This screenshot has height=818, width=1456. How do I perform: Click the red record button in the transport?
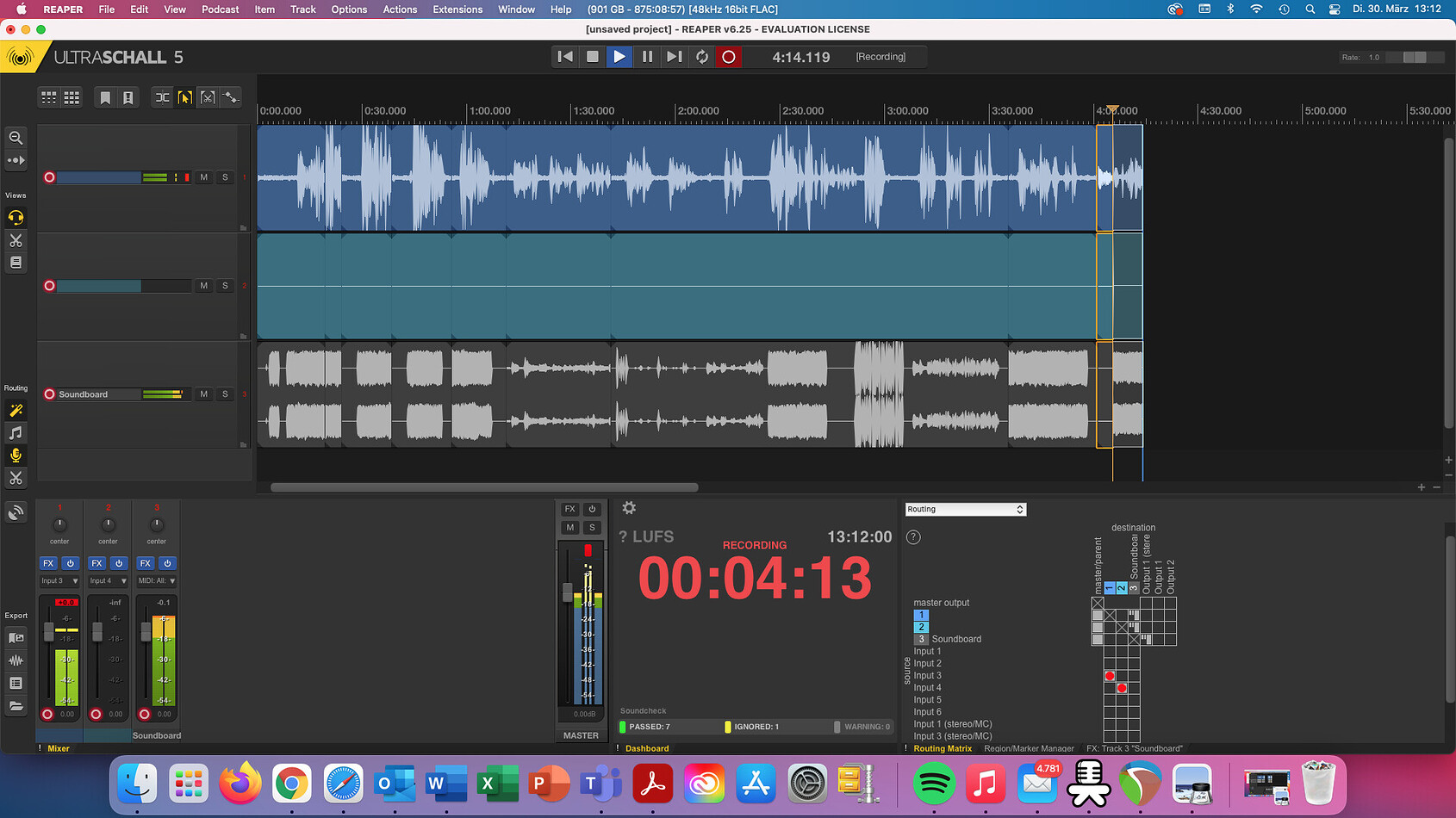pyautogui.click(x=729, y=57)
